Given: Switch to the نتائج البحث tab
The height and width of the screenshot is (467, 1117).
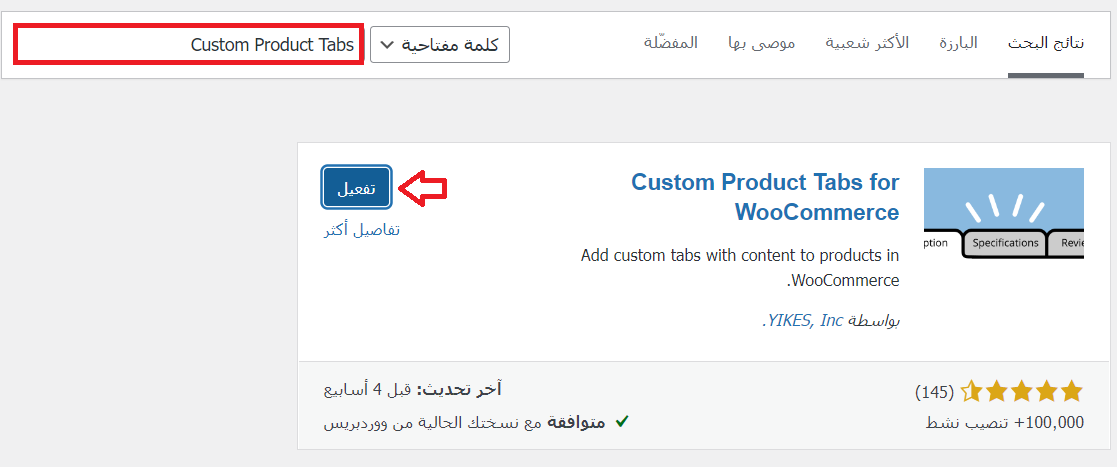Looking at the screenshot, I should [1045, 43].
